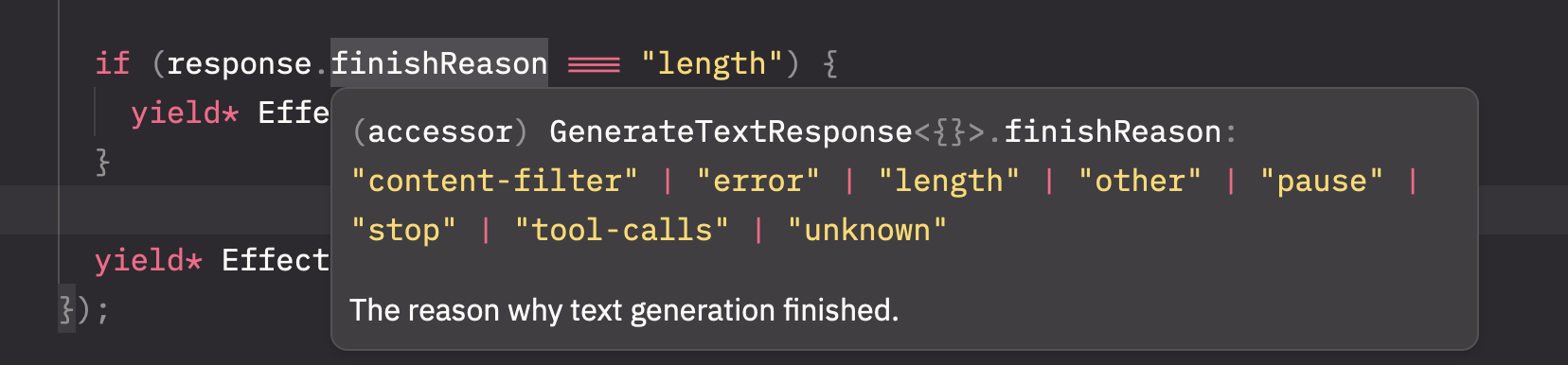The image size is (1568, 365).
Task: Click "length" in the tooltip type union
Action: coord(949,181)
